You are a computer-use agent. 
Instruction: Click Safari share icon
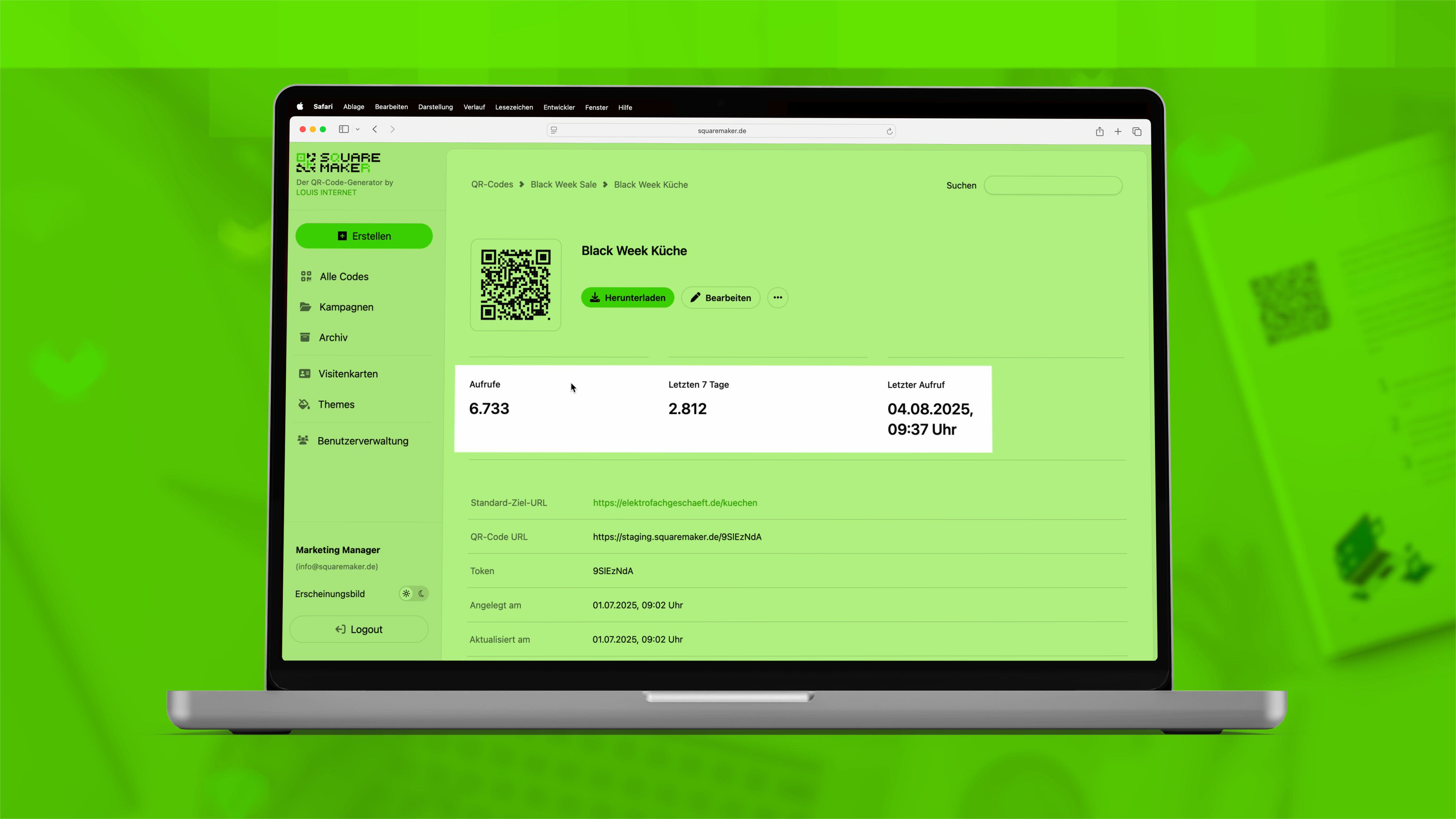pyautogui.click(x=1099, y=132)
